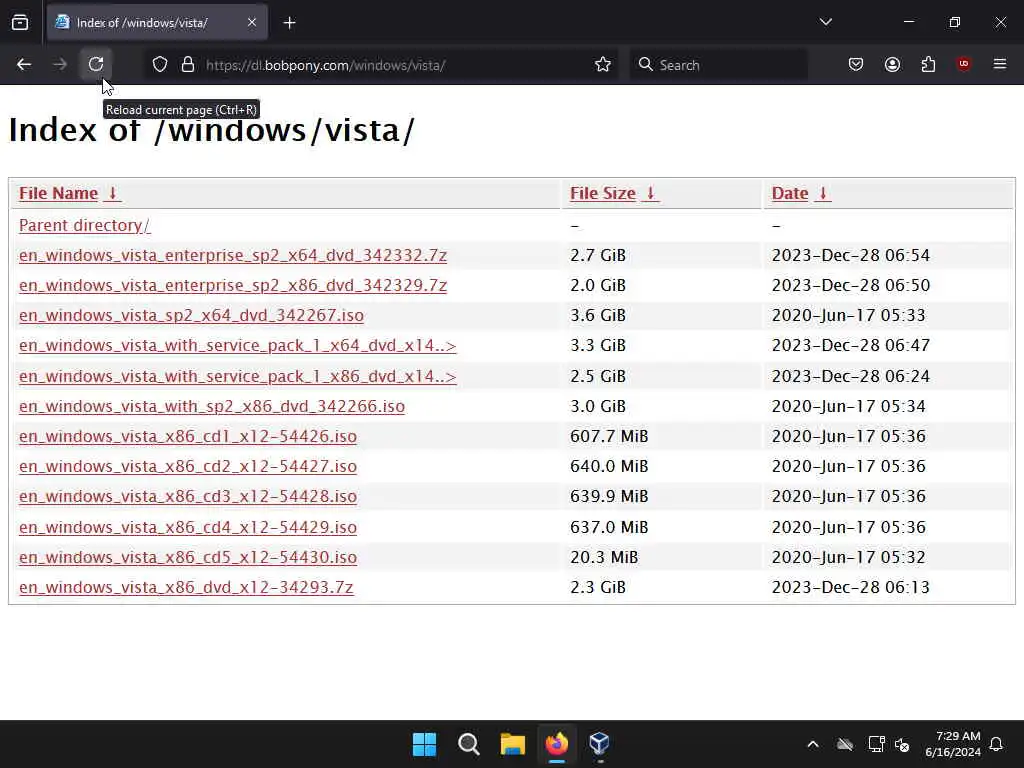This screenshot has width=1024, height=768.
Task: Focus the Search box
Action: click(718, 65)
